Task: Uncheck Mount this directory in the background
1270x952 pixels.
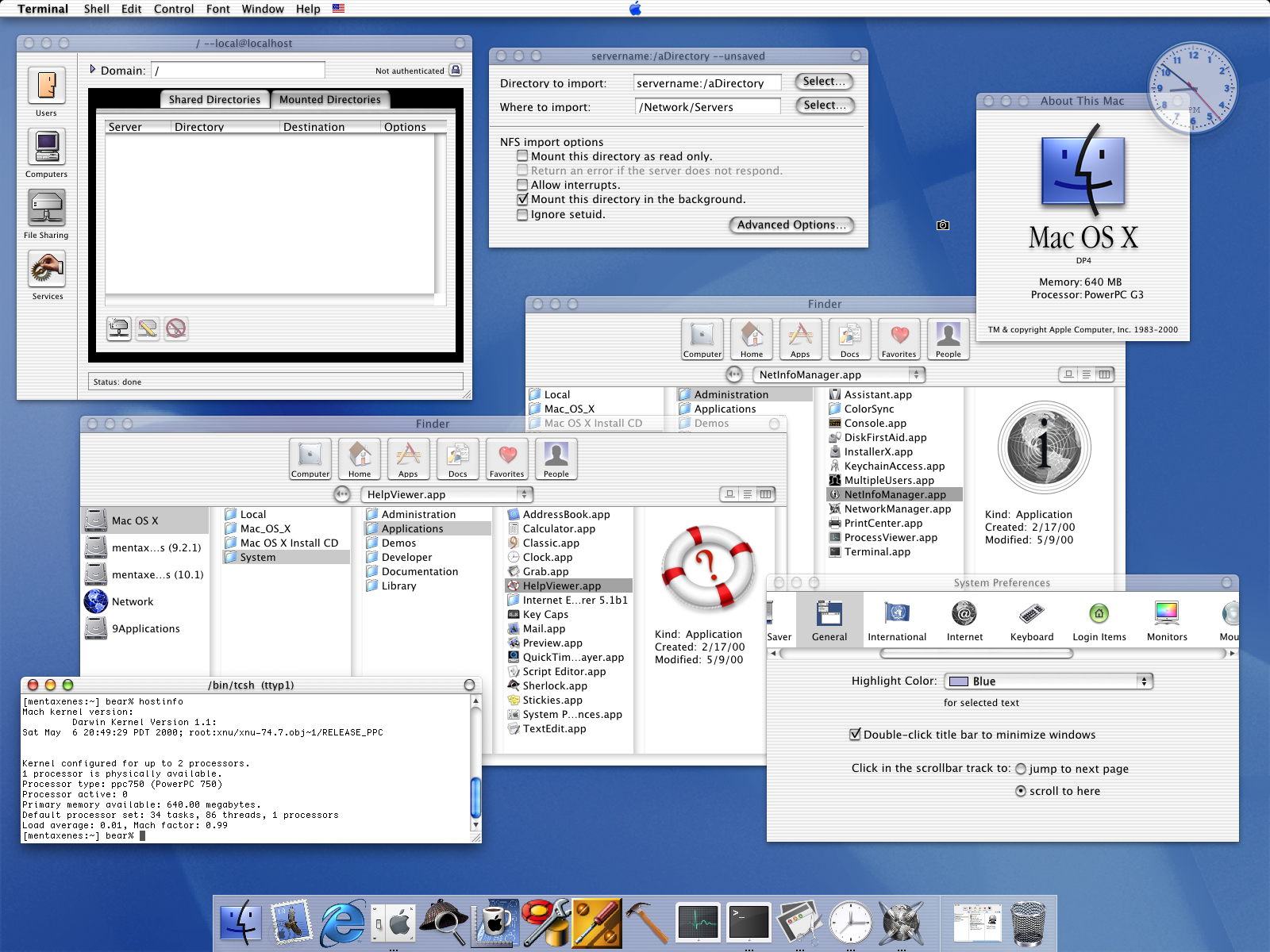Action: point(522,199)
